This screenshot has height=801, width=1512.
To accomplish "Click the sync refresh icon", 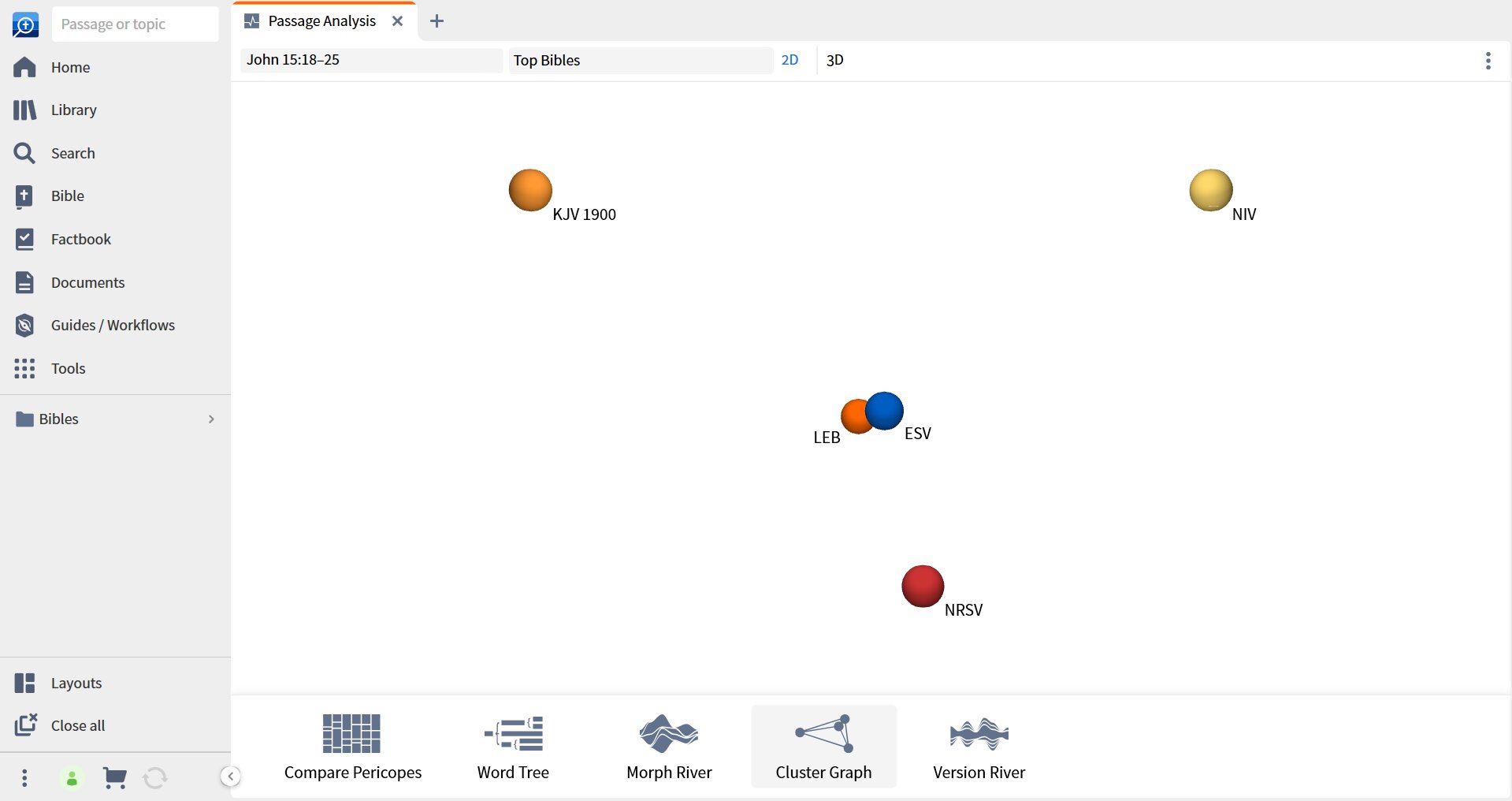I will pos(155,778).
